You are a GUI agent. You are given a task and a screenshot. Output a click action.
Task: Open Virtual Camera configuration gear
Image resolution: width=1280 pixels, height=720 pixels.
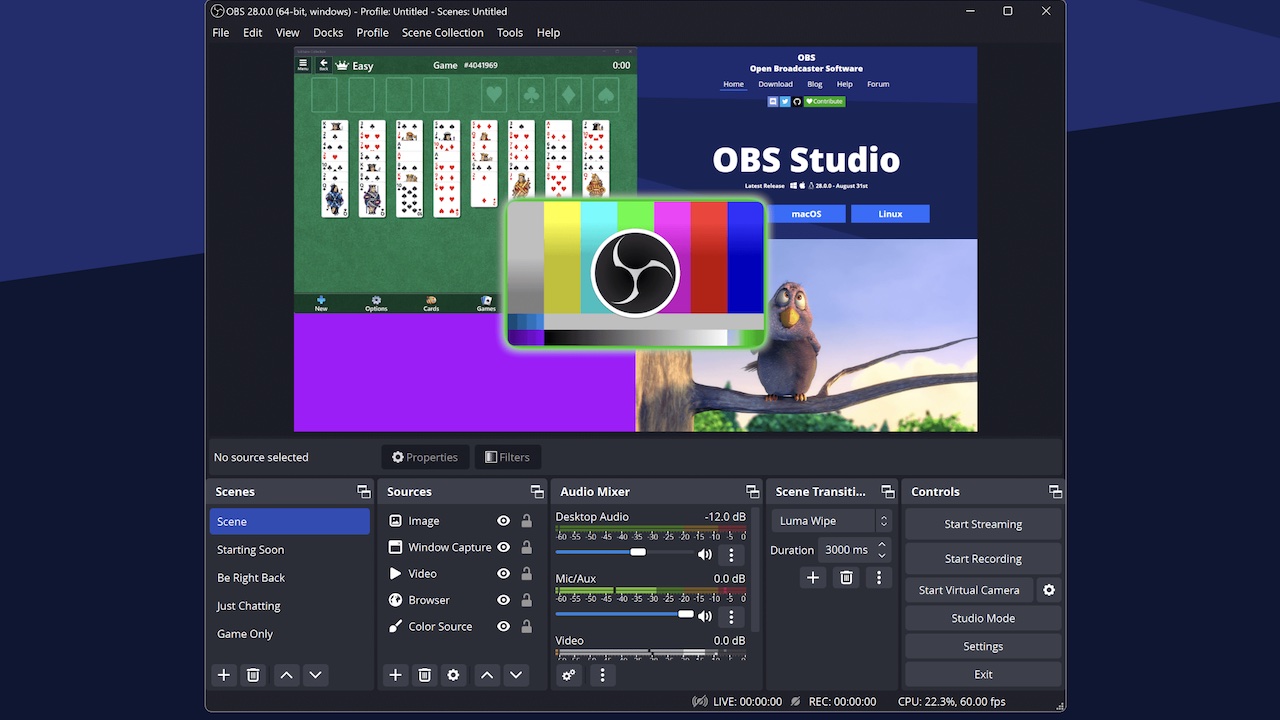click(1048, 590)
